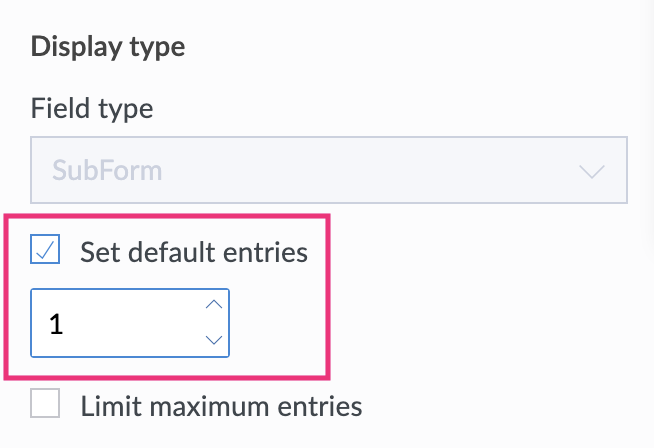
Task: Open the Field type dropdown
Action: (329, 170)
